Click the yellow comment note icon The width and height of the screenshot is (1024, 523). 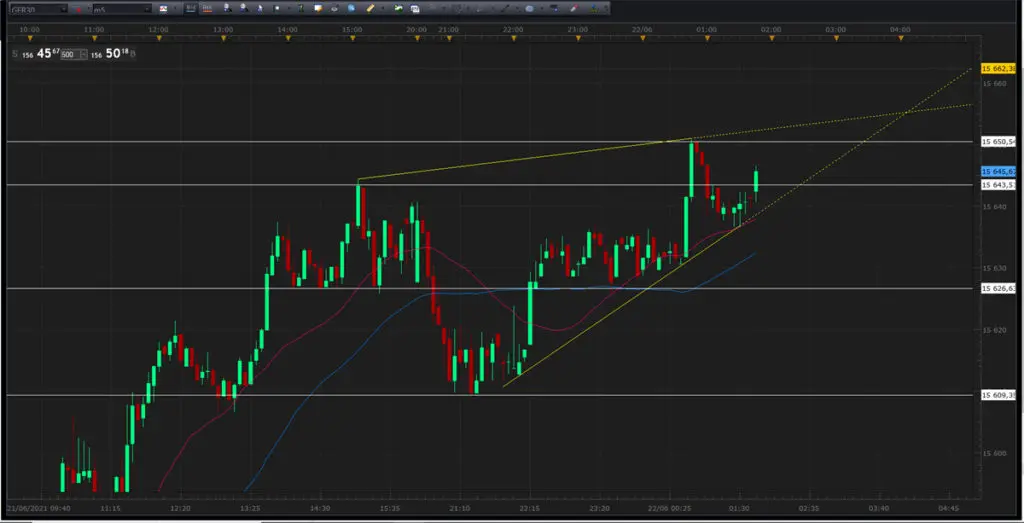318,8
